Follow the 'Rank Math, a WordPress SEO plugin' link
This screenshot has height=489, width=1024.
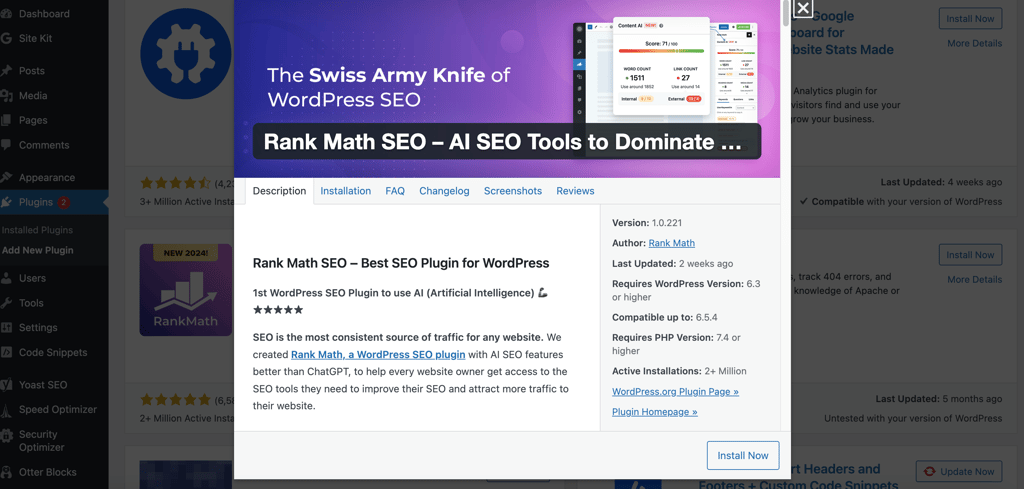click(378, 355)
